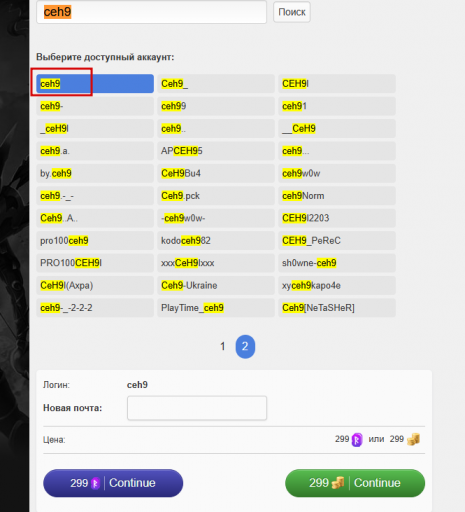The width and height of the screenshot is (465, 512).
Task: Open results page 2
Action: tap(245, 347)
